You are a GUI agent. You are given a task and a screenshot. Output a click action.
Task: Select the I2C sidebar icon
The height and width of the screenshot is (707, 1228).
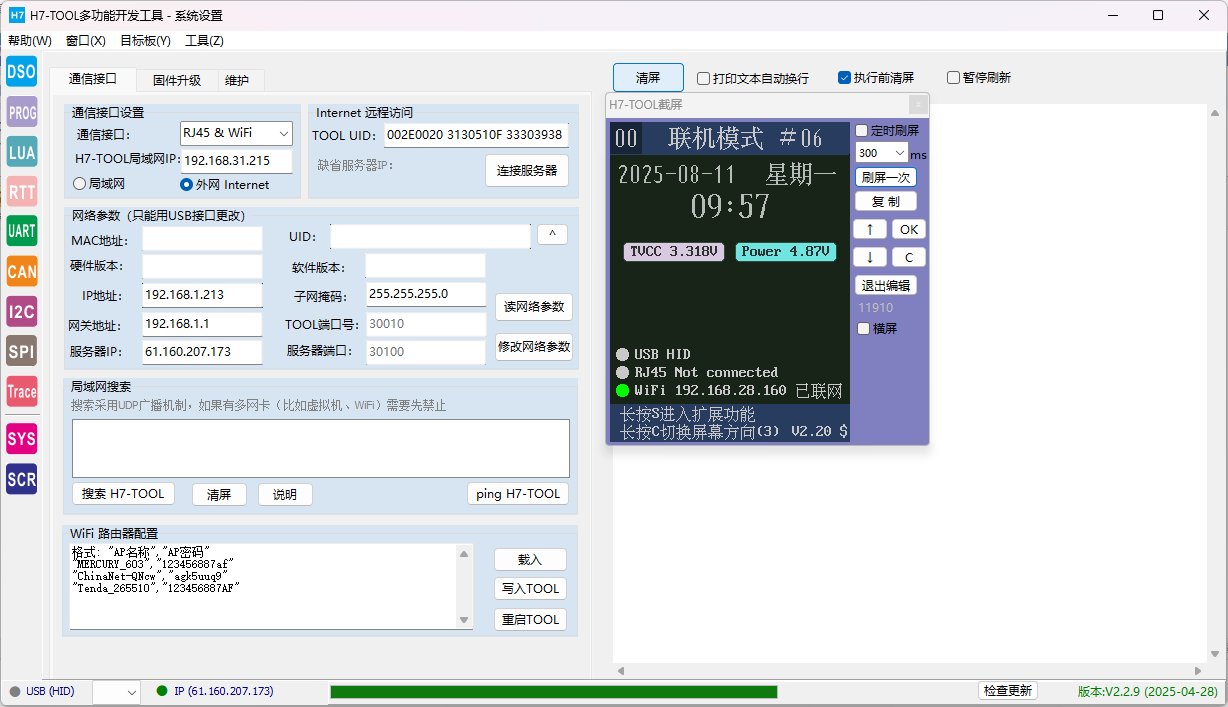(22, 311)
